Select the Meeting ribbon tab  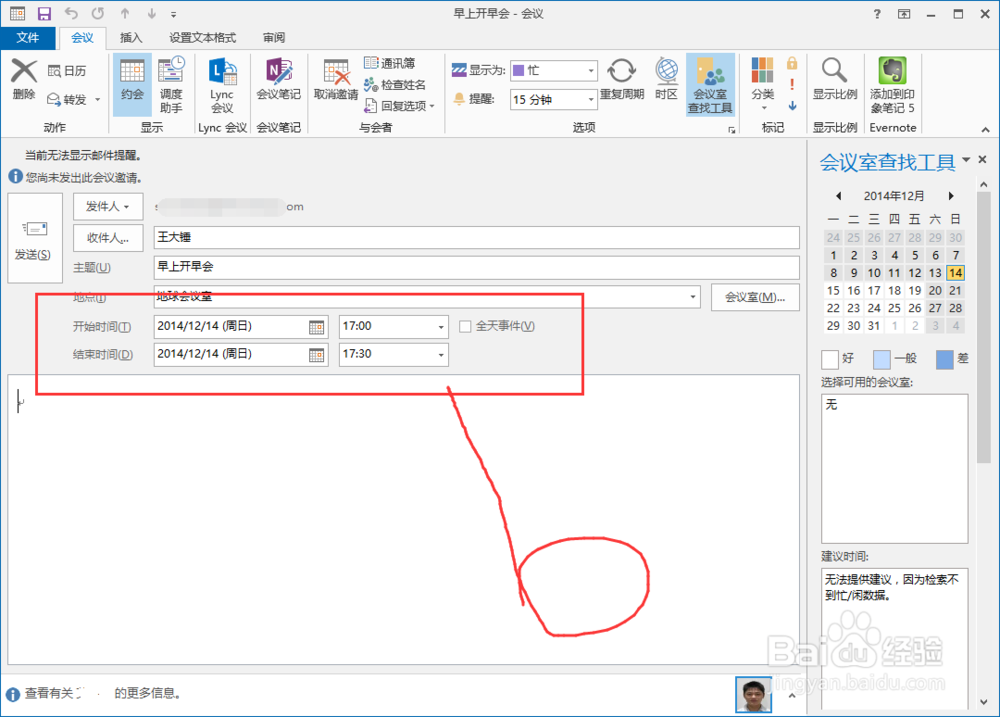(82, 38)
